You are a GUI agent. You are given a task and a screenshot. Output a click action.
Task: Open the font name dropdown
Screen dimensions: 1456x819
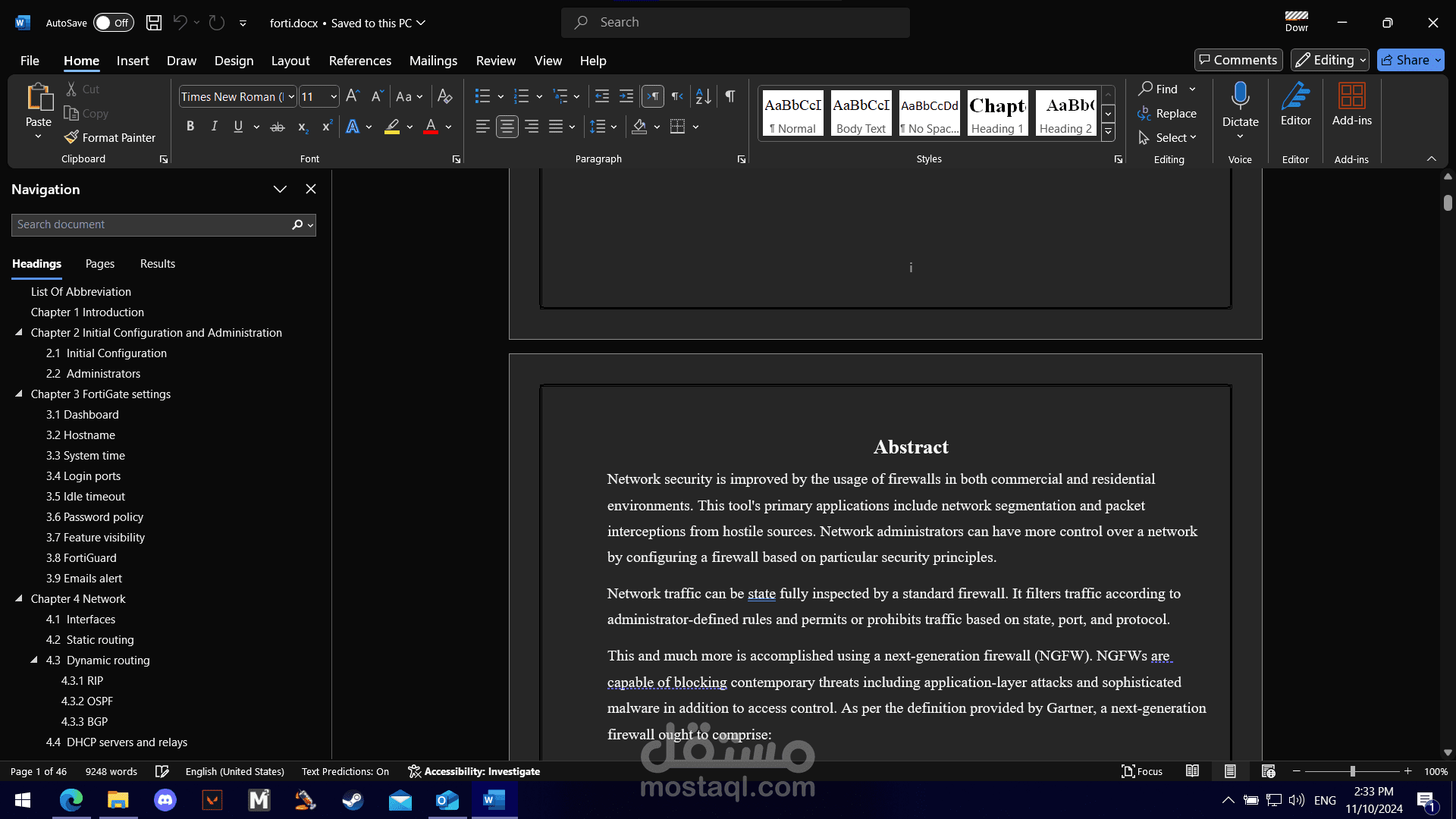click(292, 96)
